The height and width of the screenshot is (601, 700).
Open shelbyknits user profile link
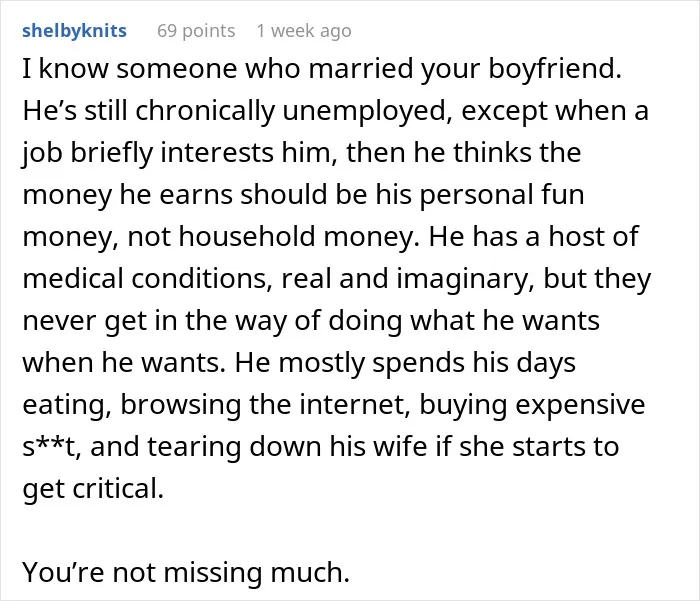click(75, 31)
